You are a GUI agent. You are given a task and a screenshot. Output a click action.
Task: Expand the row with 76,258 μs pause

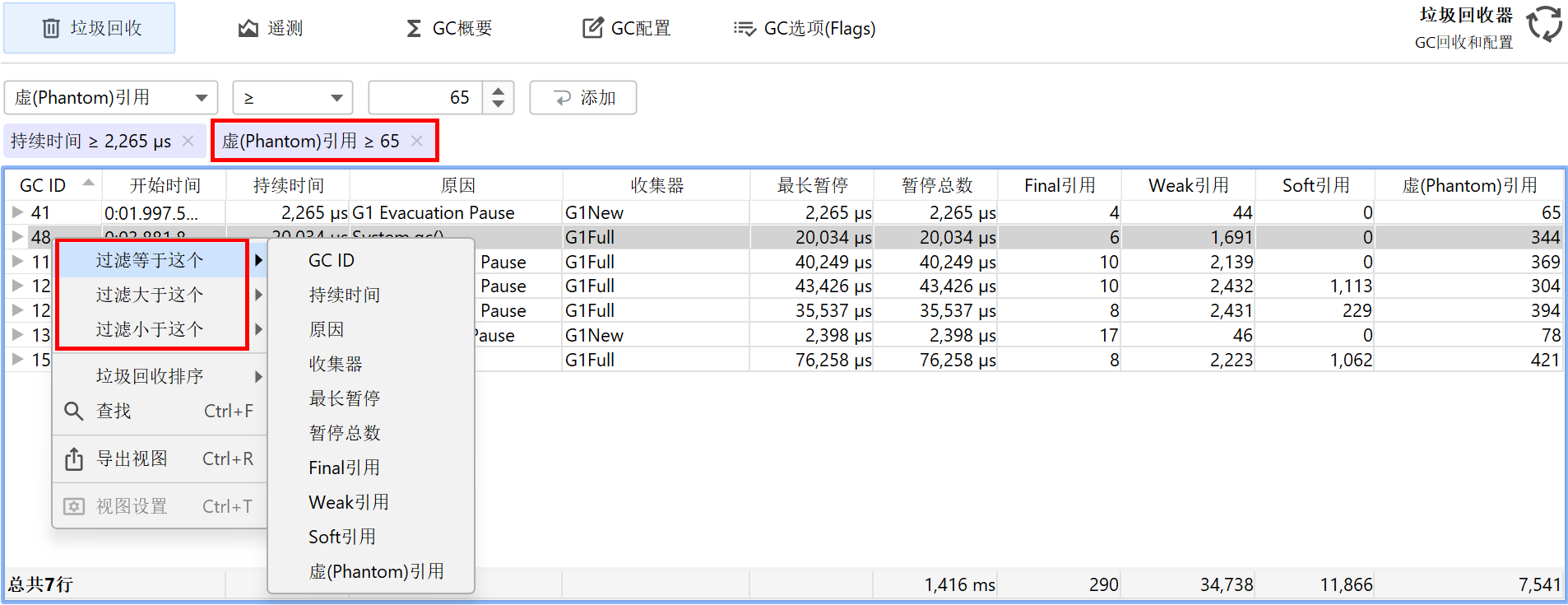click(17, 360)
